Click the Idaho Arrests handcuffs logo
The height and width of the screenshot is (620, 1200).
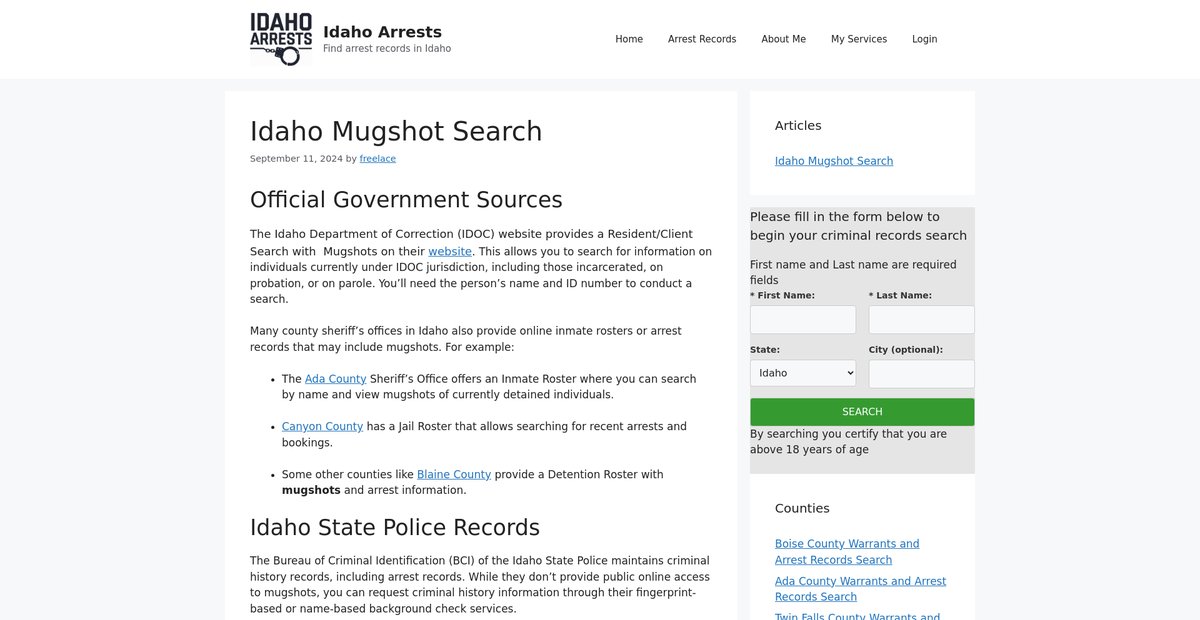(x=281, y=39)
